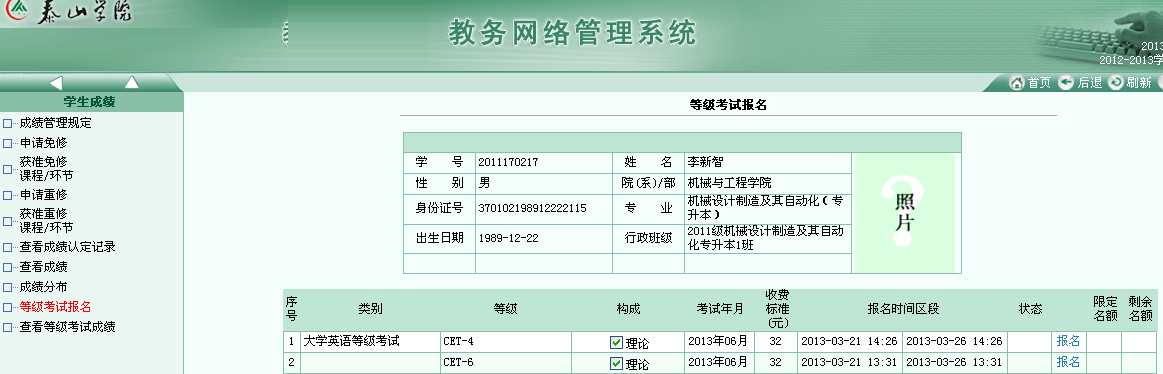Uncheck the 理论 checkbox for CET-4
1163x374 pixels.
[616, 343]
